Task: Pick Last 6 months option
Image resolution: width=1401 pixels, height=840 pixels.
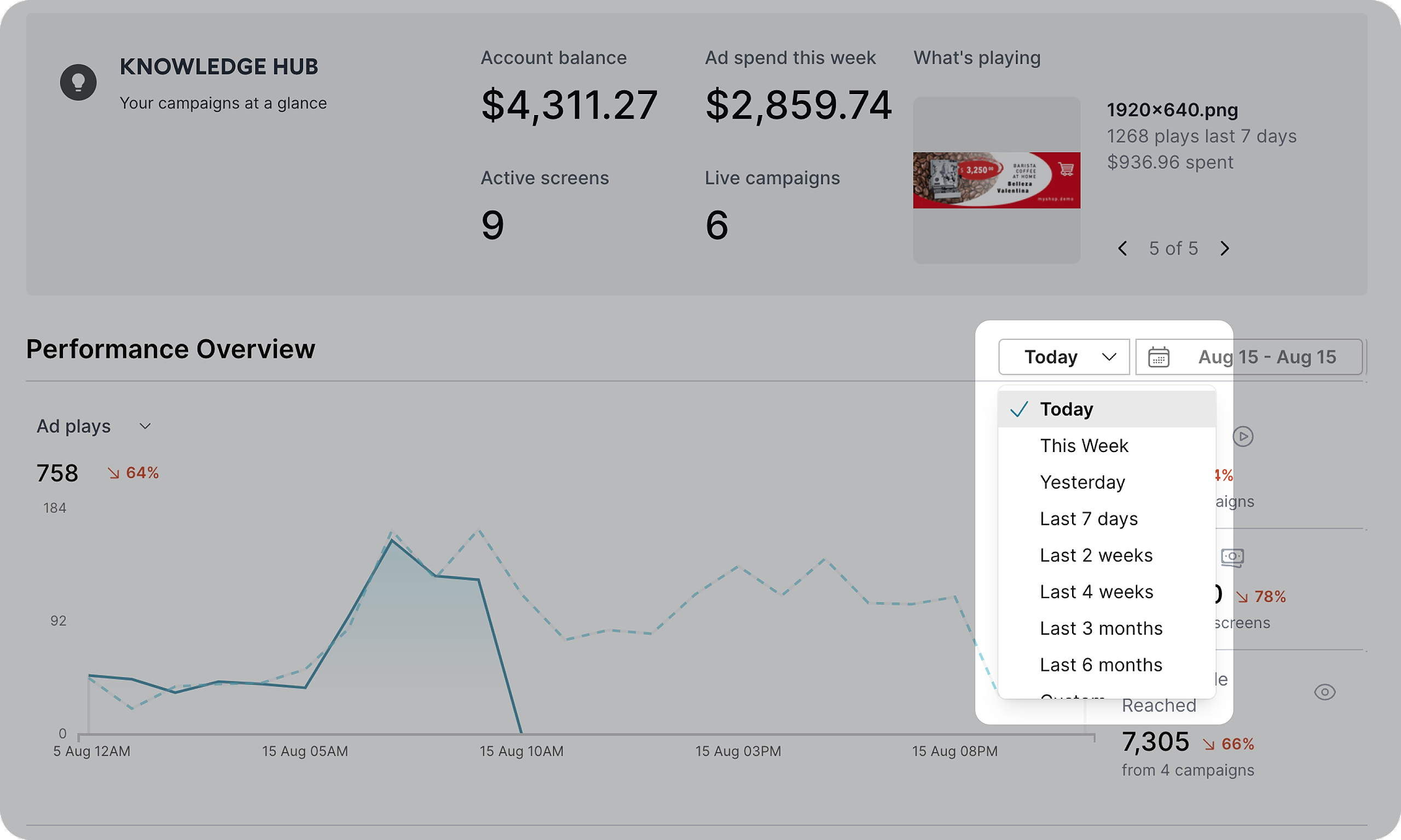Action: (x=1101, y=665)
